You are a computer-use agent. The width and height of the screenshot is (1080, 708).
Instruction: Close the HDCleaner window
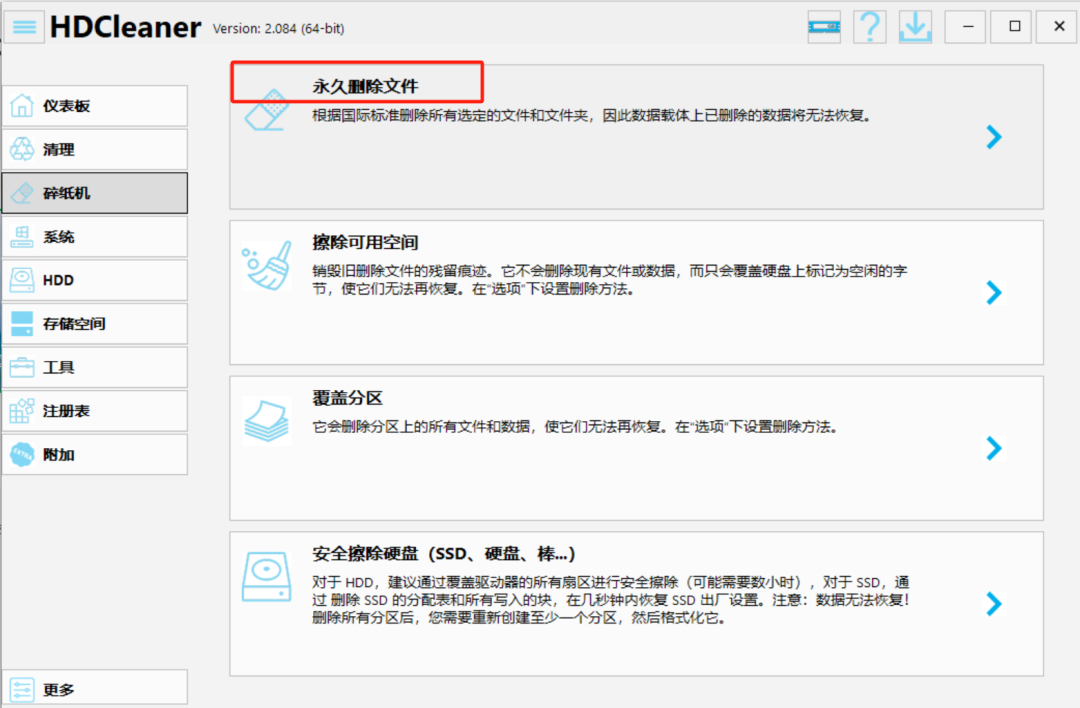1059,27
